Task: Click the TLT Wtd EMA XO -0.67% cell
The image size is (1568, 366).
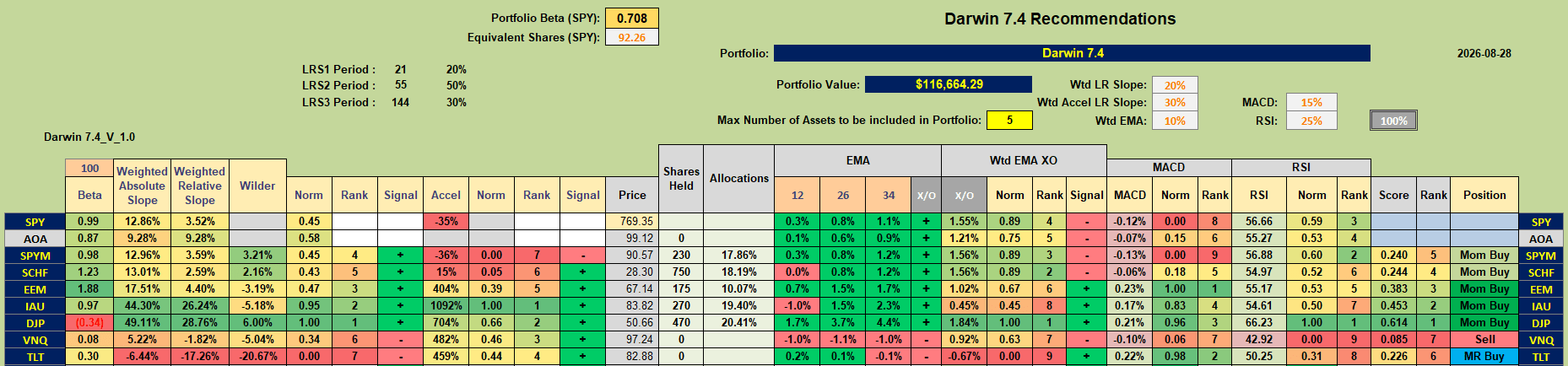Action: (964, 357)
